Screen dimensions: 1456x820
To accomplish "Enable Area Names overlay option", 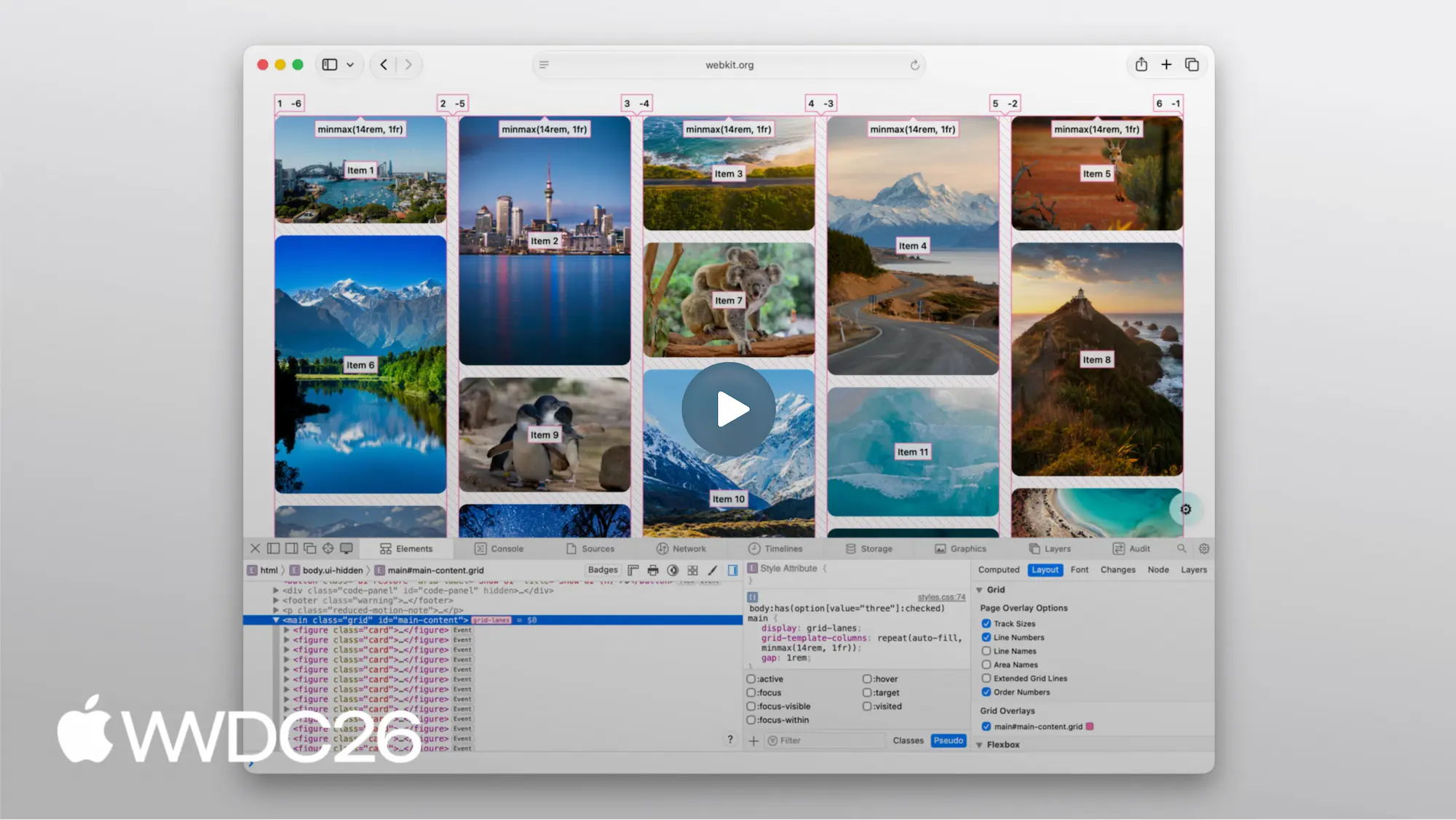I will 986,664.
